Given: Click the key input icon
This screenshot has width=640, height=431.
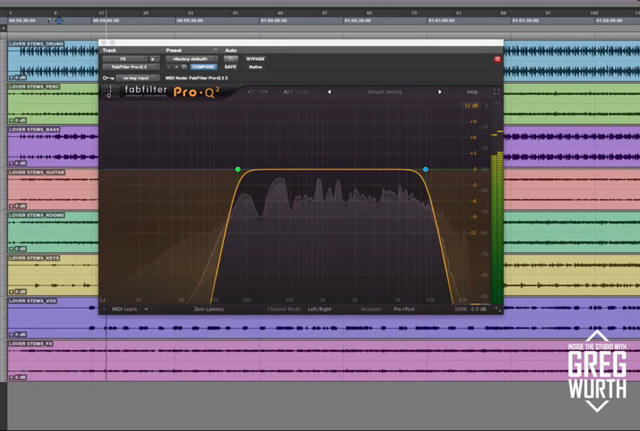Looking at the screenshot, I should coord(108,78).
